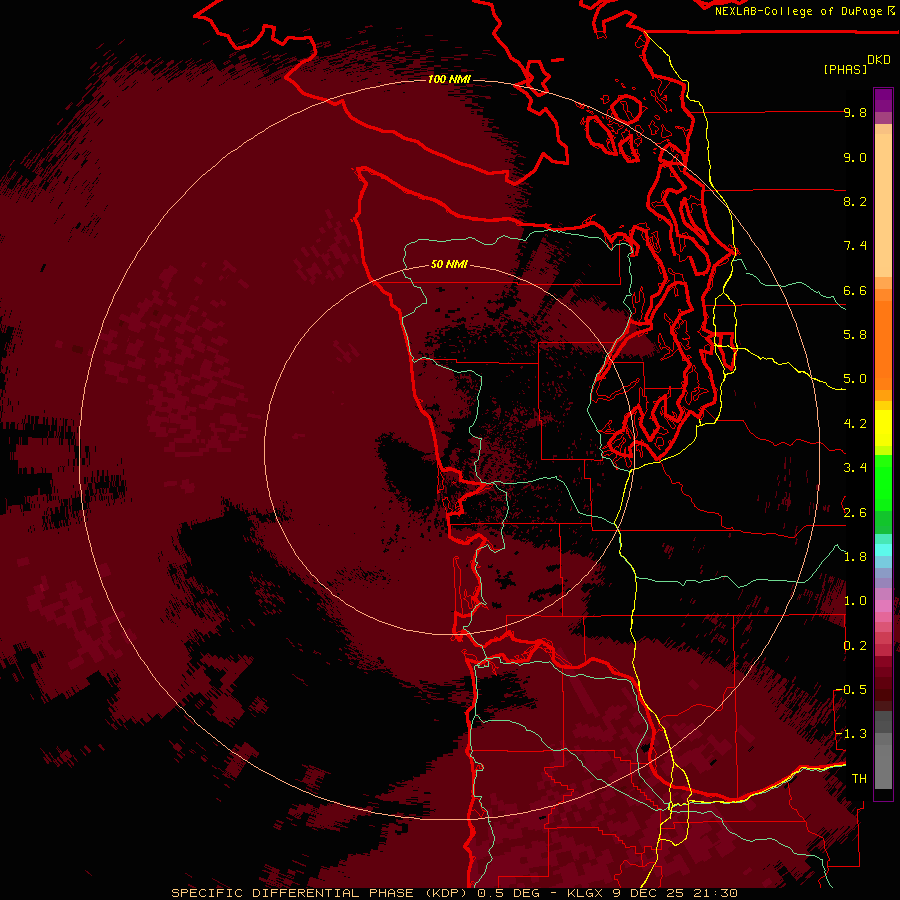Pick the yellow segment of the color bar
900x900 pixels.
coord(883,427)
